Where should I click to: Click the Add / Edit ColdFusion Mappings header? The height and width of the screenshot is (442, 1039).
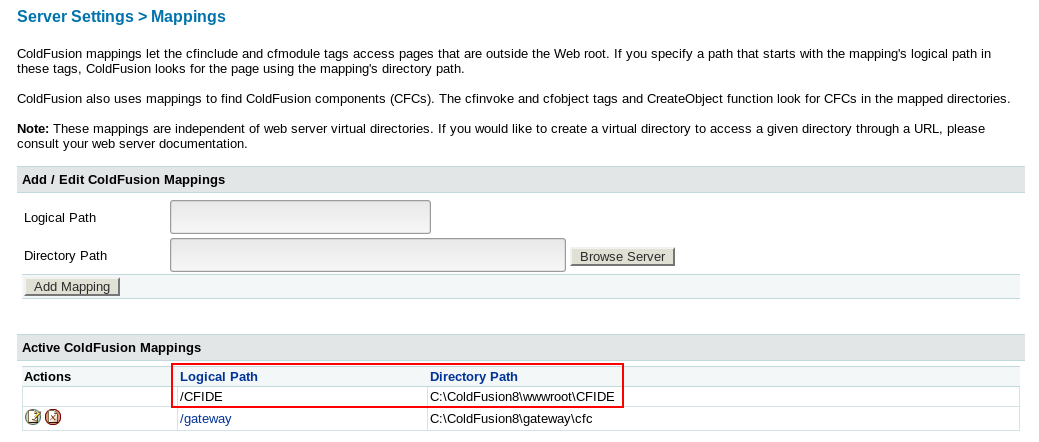[123, 180]
